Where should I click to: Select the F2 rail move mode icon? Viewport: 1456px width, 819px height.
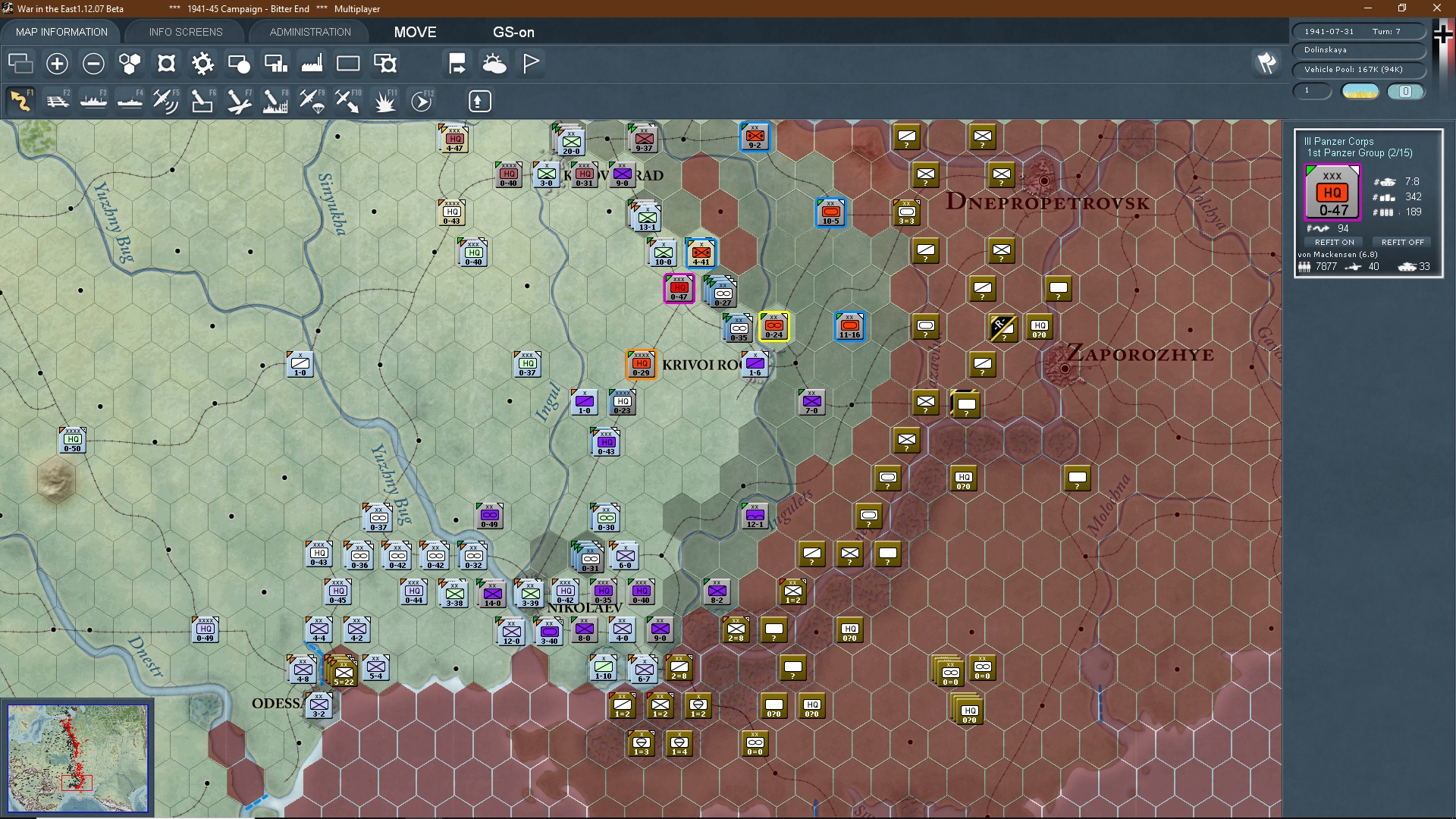(x=58, y=101)
